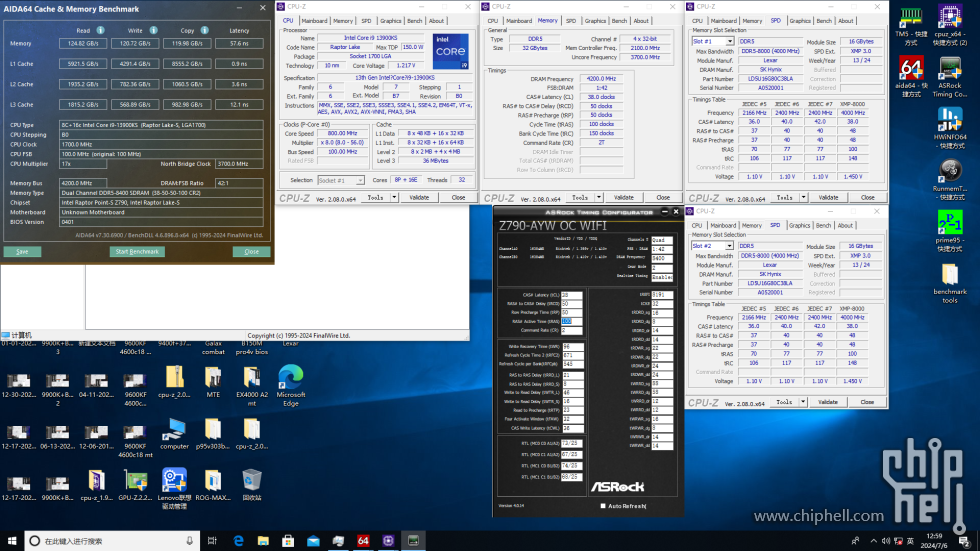Click the volume icon in the system tray
This screenshot has height=551, width=980.
tap(886, 541)
